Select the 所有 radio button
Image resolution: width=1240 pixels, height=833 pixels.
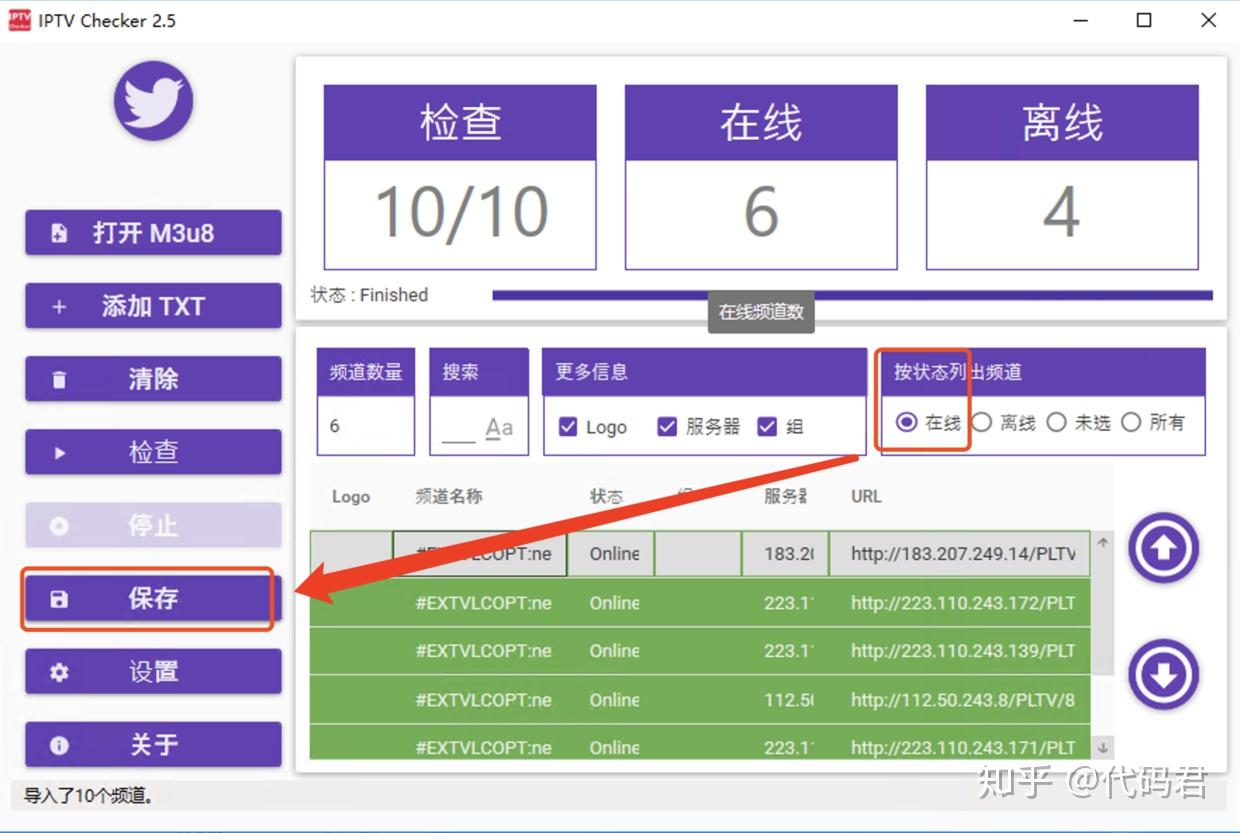(1131, 422)
